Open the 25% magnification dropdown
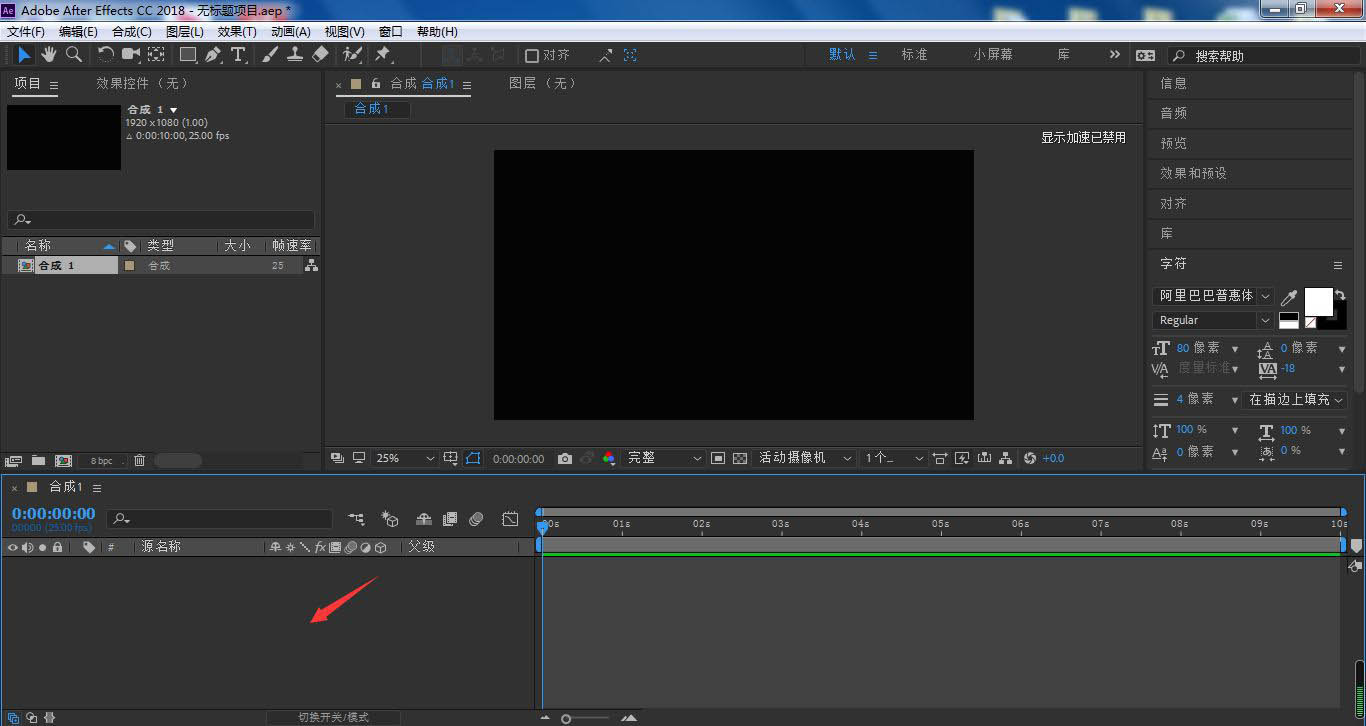Image resolution: width=1366 pixels, height=726 pixels. [x=405, y=458]
